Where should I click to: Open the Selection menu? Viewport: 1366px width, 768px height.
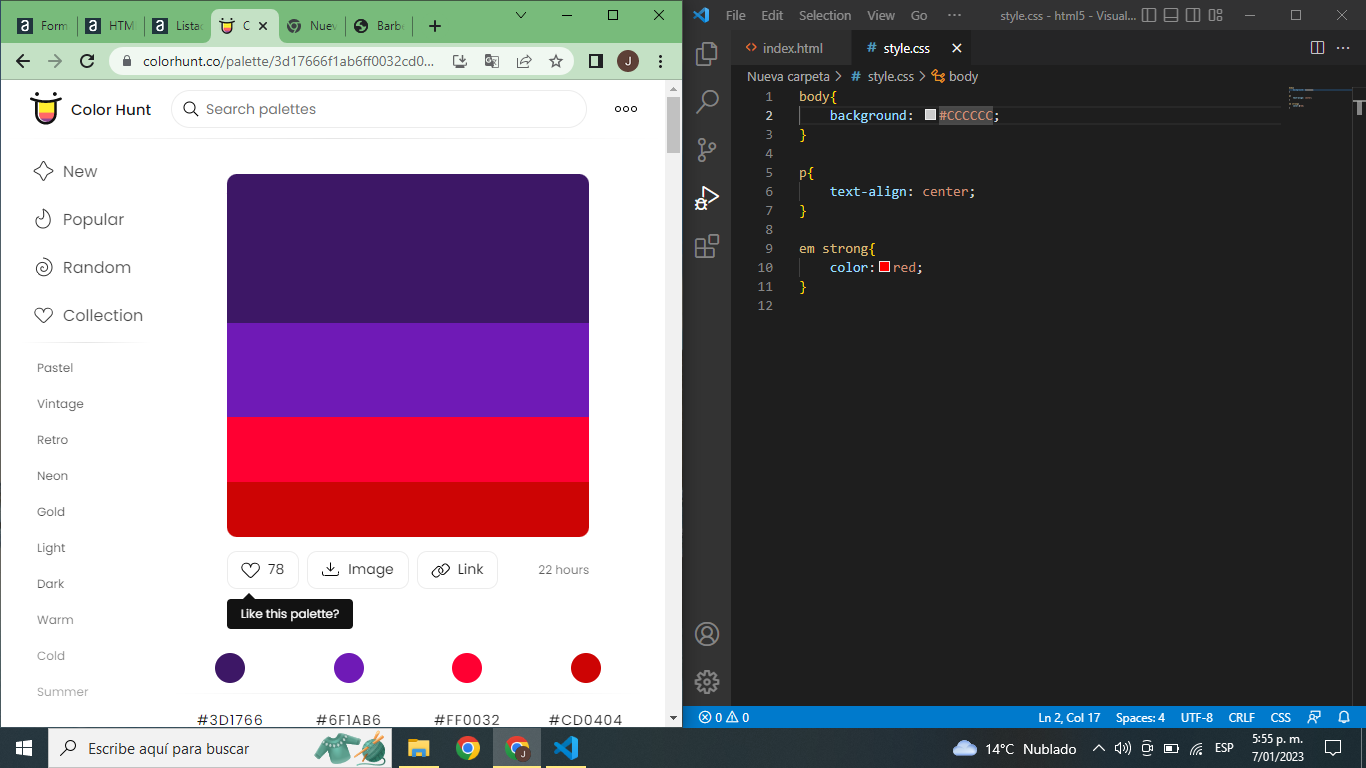pyautogui.click(x=825, y=15)
